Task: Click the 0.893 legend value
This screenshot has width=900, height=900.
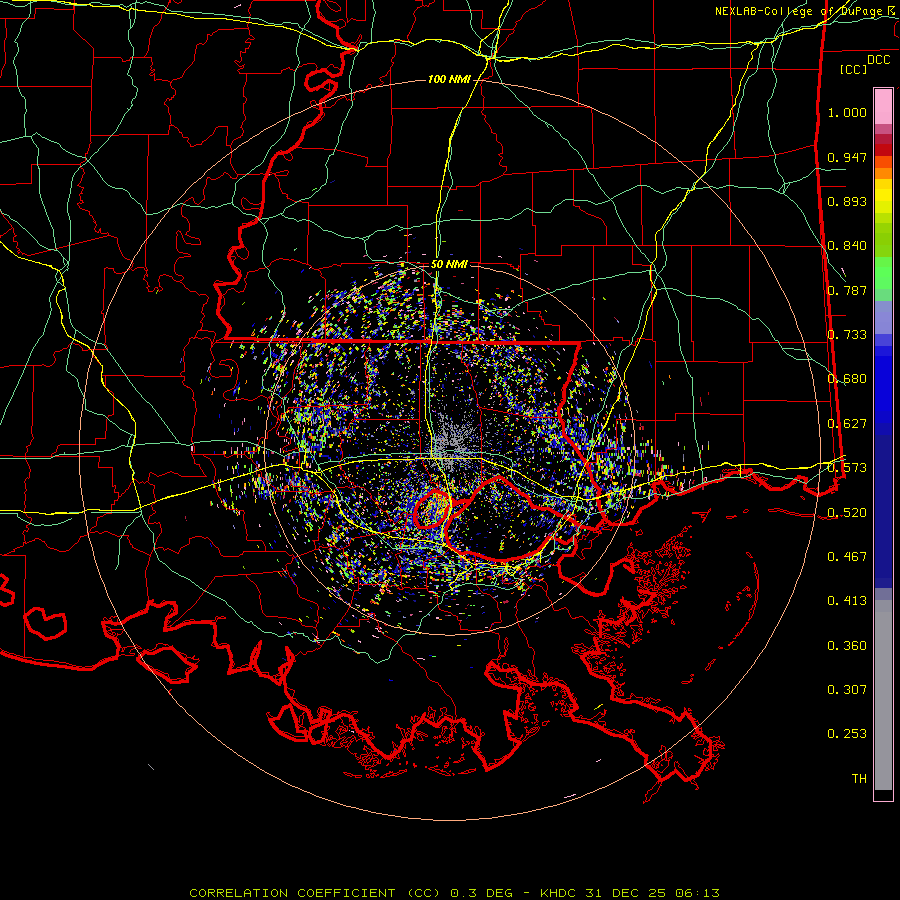Action: (x=847, y=201)
